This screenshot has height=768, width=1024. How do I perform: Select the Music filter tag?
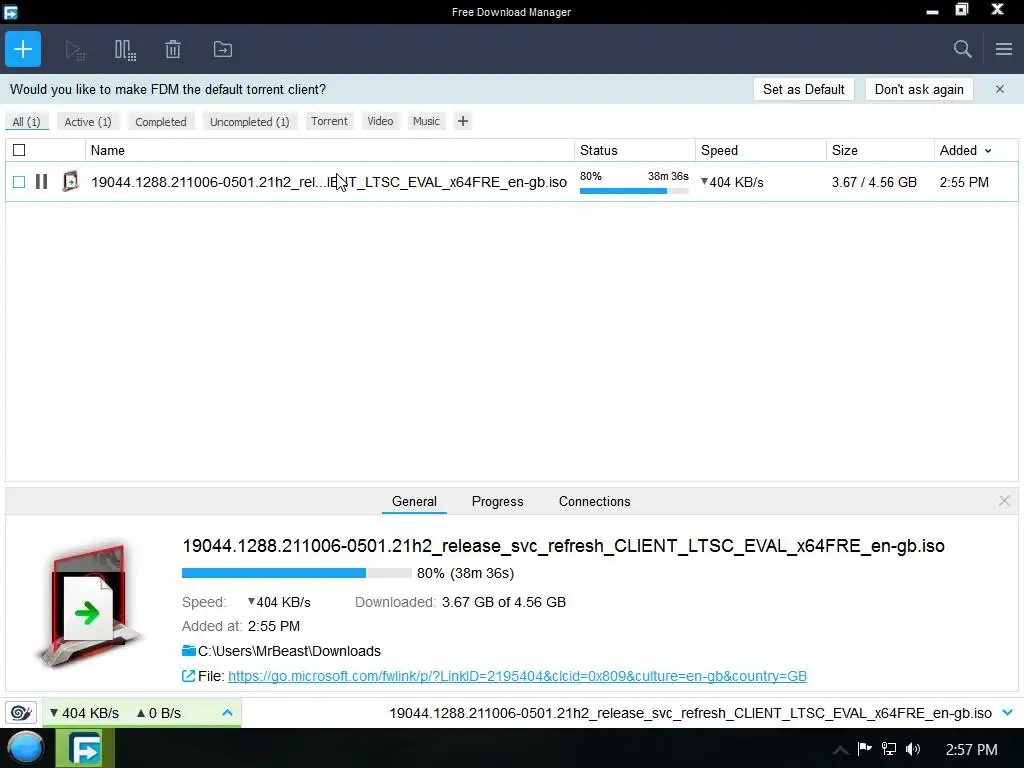pyautogui.click(x=426, y=121)
